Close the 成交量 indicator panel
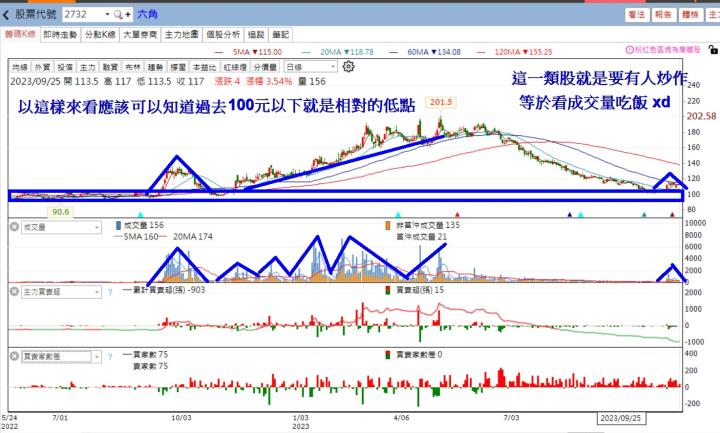Screen dimensions: 720x433 tap(14, 227)
